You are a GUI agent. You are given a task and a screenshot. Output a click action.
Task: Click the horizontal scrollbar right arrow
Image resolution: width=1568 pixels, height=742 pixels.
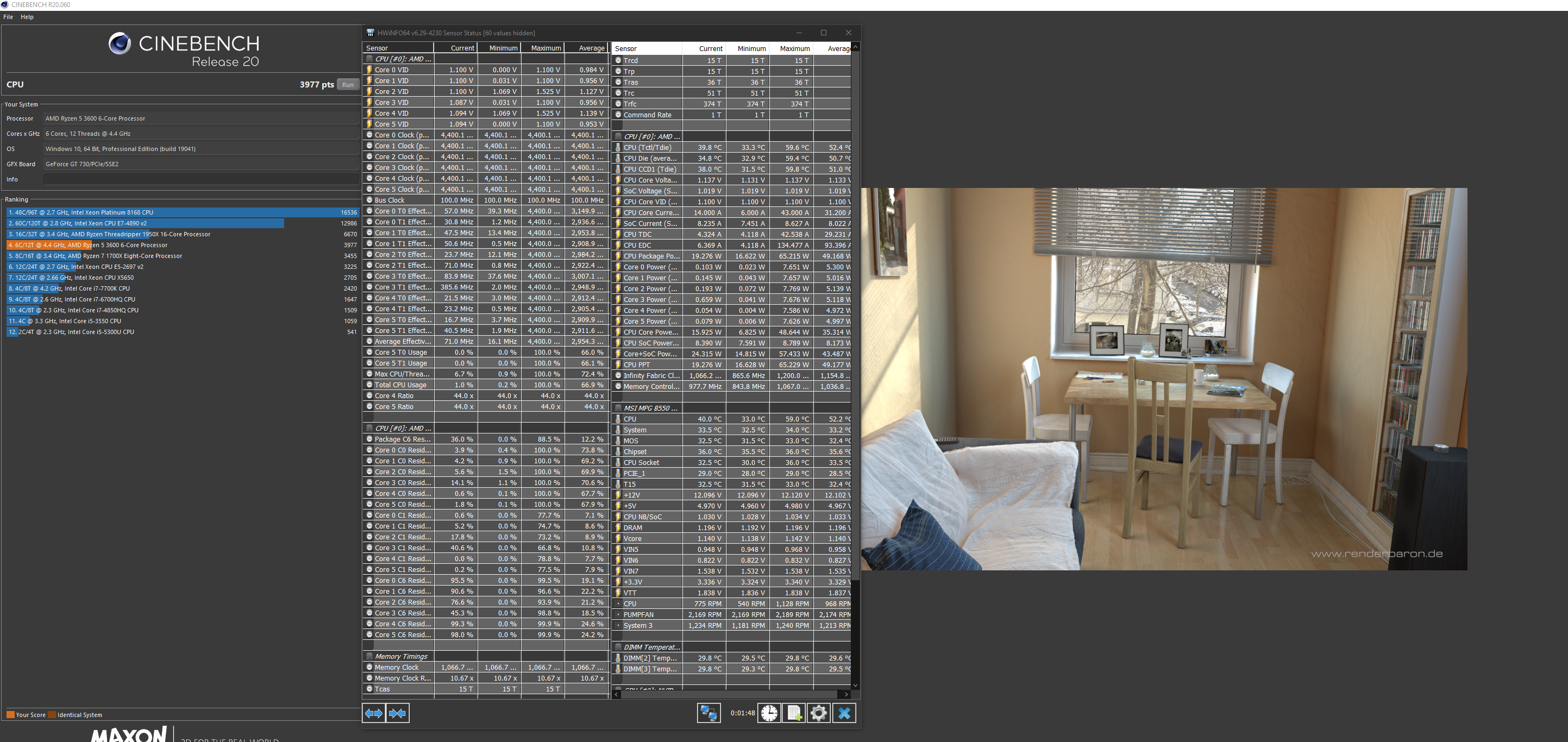(x=846, y=694)
